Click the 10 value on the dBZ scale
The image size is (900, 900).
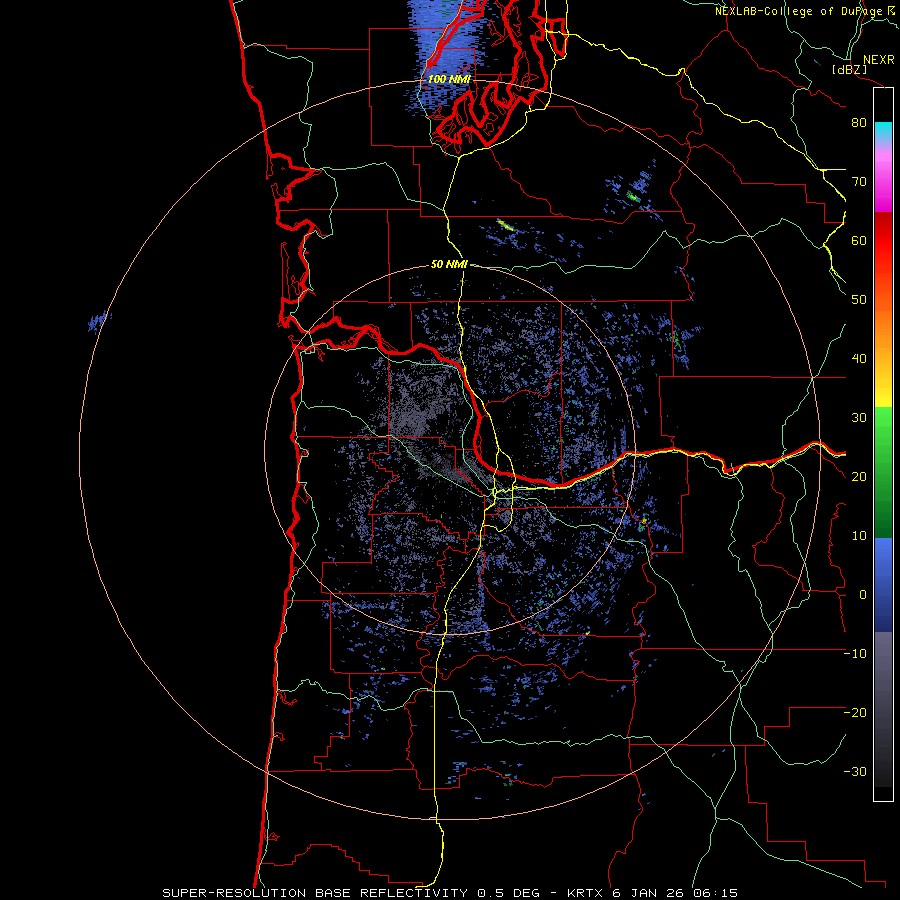tap(859, 536)
